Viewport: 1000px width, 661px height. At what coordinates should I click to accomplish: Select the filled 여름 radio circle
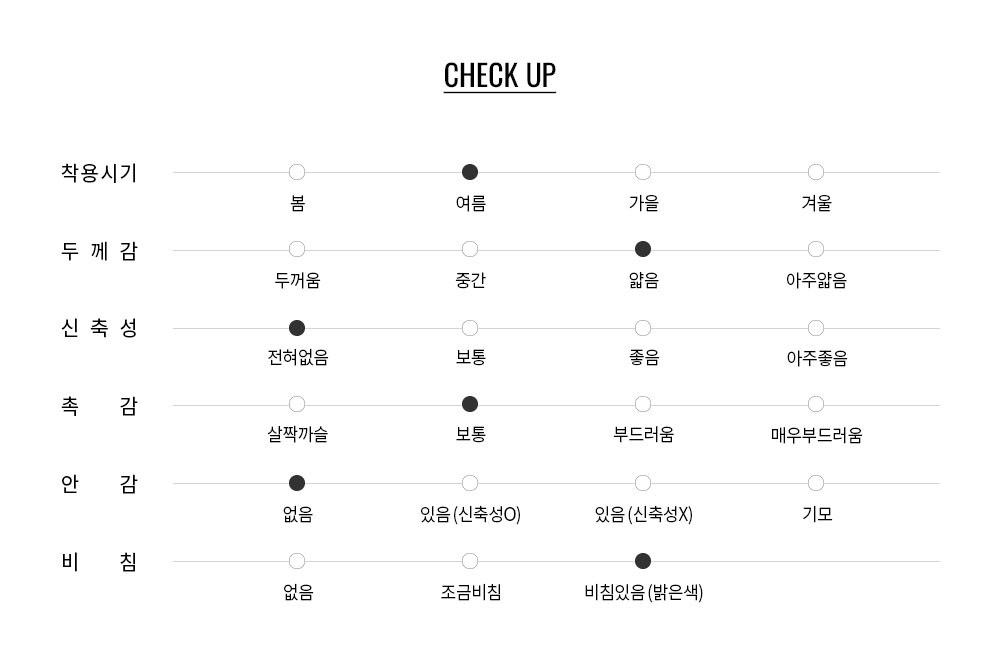click(470, 172)
